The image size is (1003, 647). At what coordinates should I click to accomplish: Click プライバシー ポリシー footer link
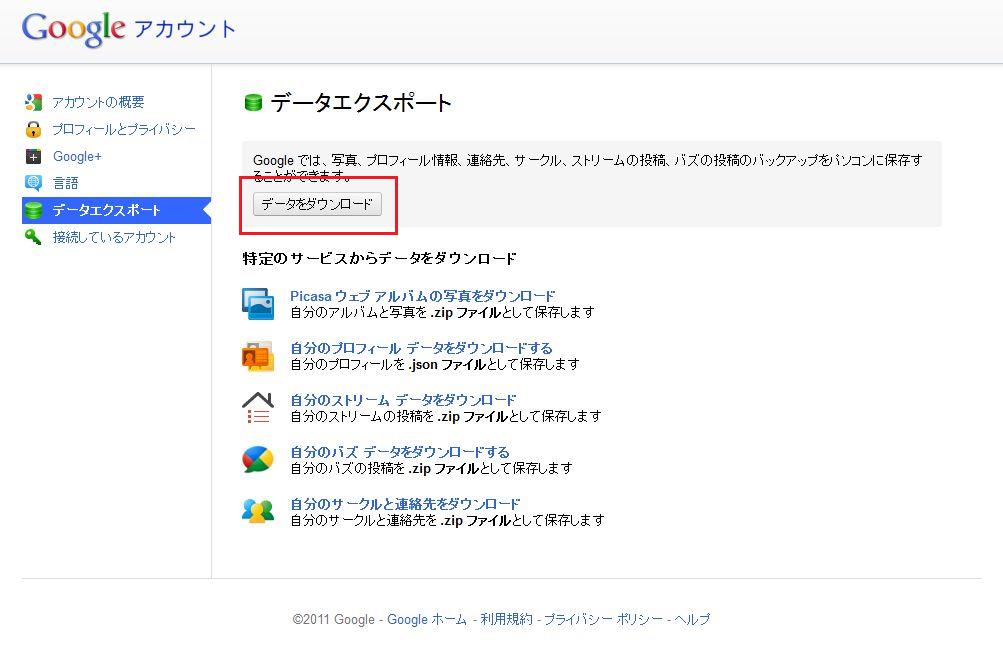(x=603, y=619)
